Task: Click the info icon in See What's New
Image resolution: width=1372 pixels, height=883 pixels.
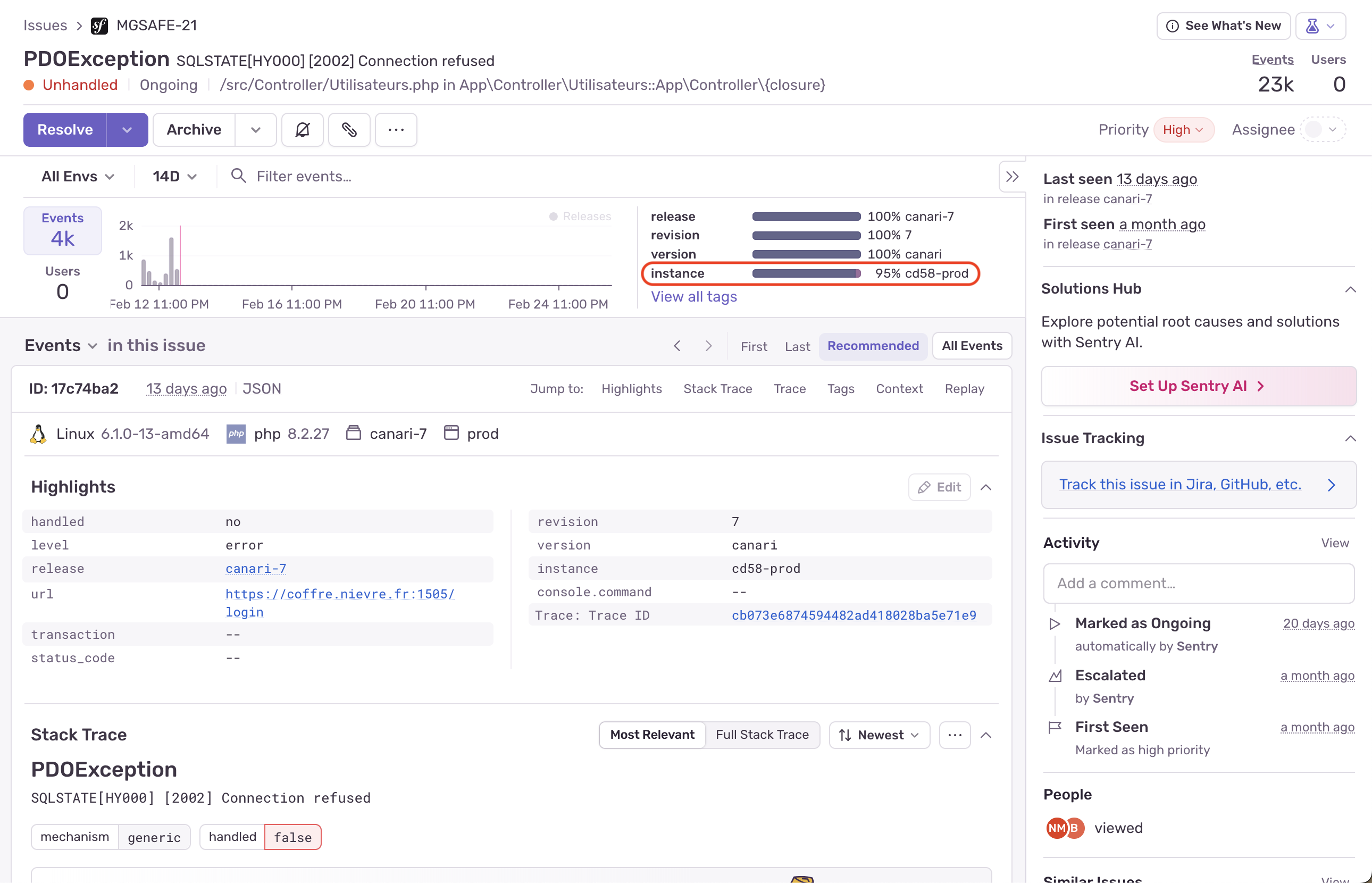Action: [1173, 26]
